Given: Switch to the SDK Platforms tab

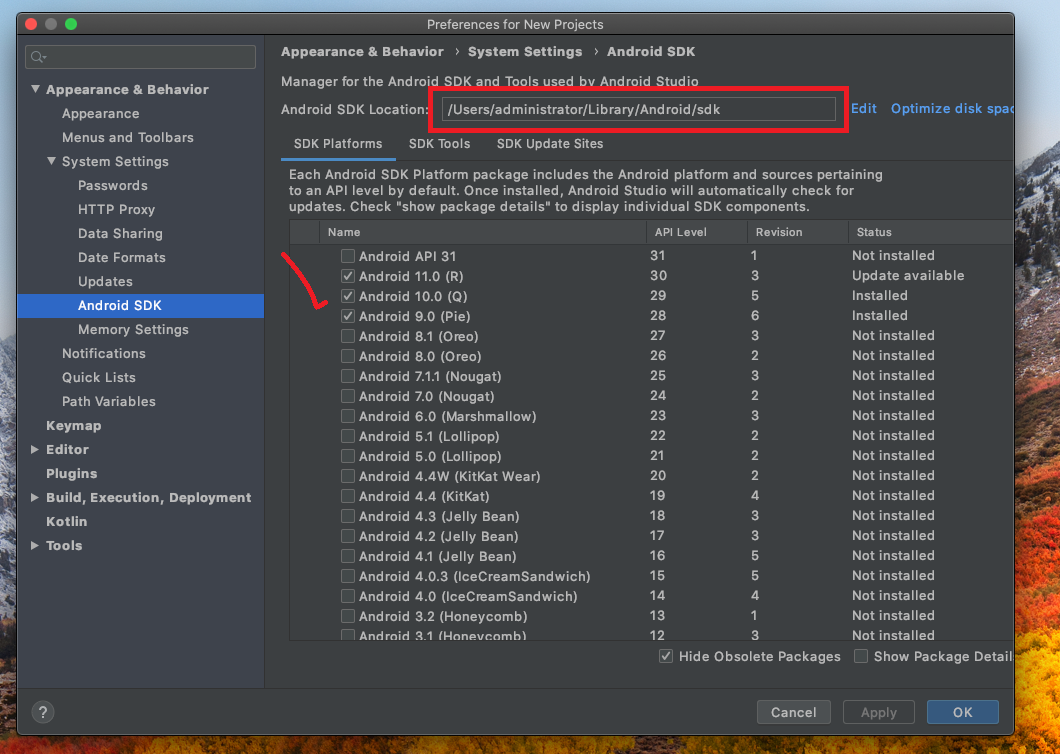Looking at the screenshot, I should 338,143.
